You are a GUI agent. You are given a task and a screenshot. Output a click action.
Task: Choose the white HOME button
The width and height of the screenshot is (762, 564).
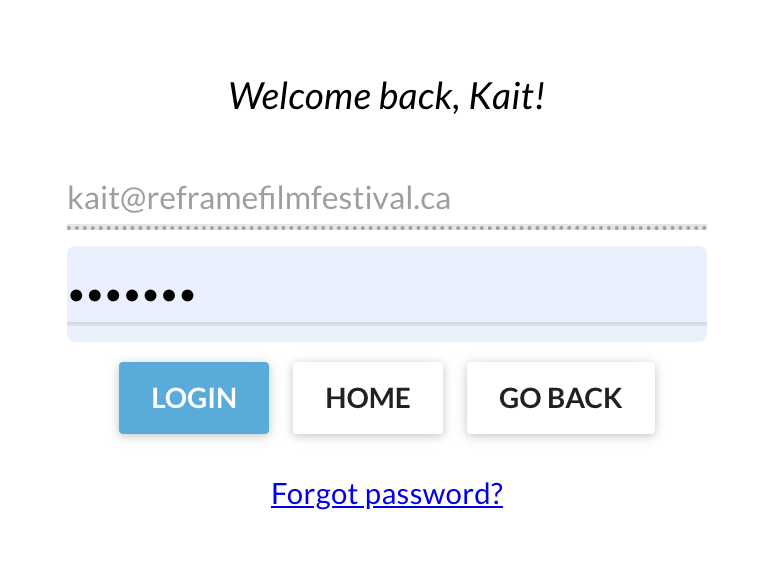[367, 398]
